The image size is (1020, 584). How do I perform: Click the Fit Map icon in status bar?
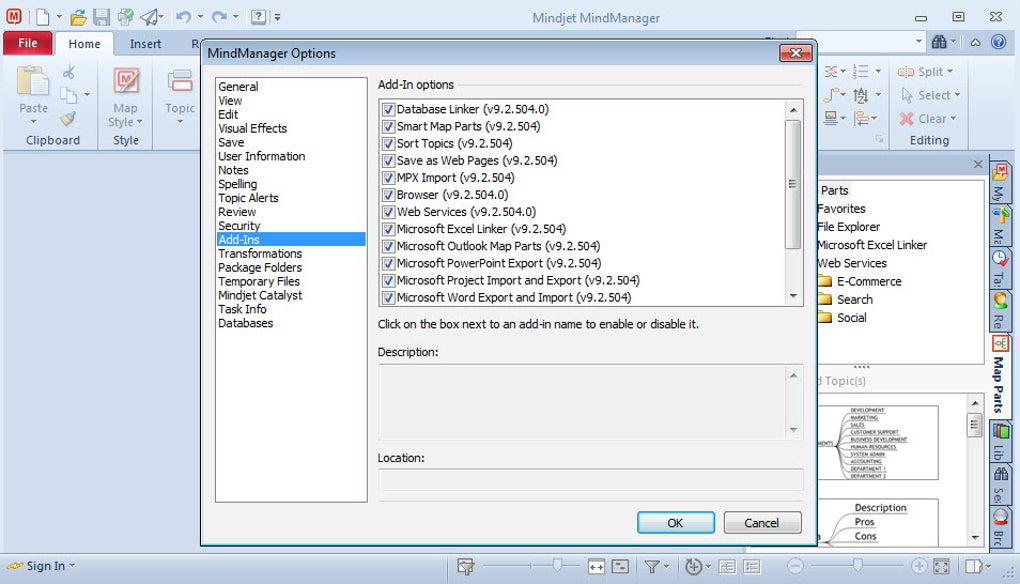941,566
